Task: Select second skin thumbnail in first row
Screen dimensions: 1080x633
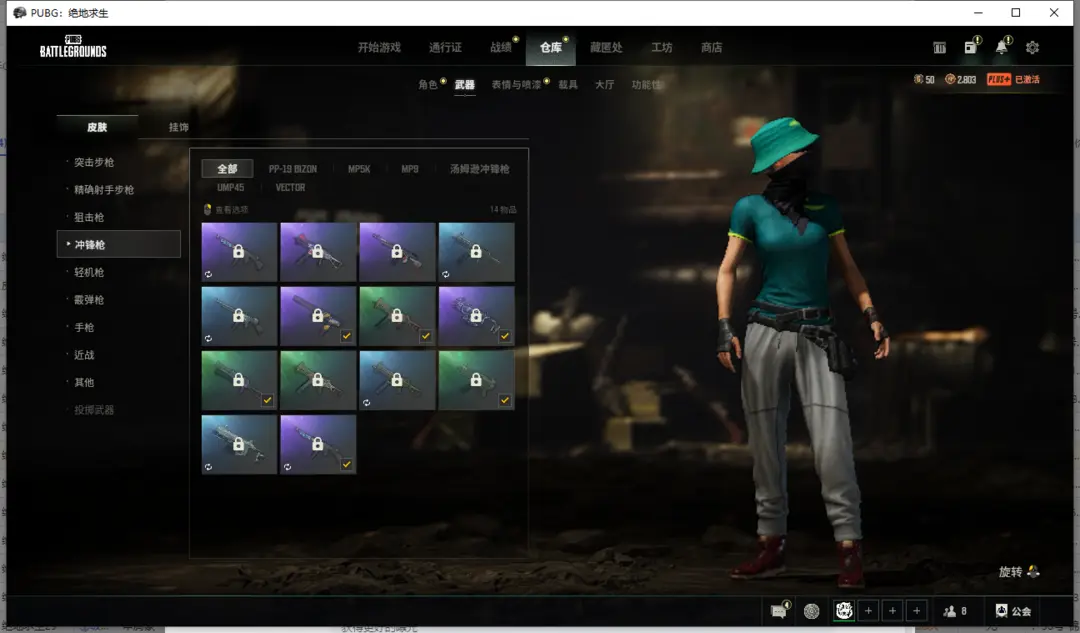Action: tap(318, 252)
